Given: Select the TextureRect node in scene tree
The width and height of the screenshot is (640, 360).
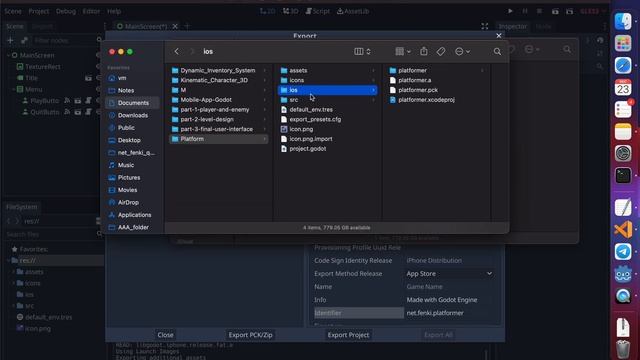Looking at the screenshot, I should [42, 67].
